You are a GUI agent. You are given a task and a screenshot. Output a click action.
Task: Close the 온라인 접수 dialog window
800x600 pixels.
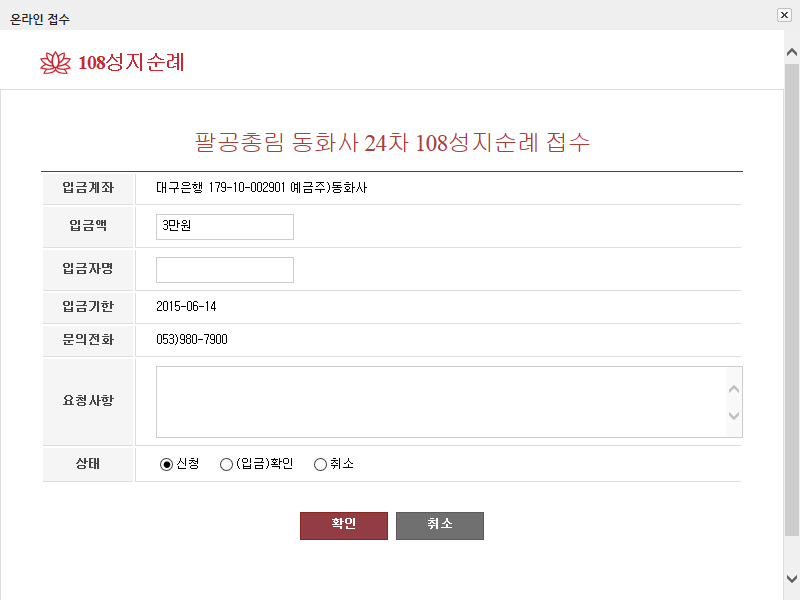(784, 15)
